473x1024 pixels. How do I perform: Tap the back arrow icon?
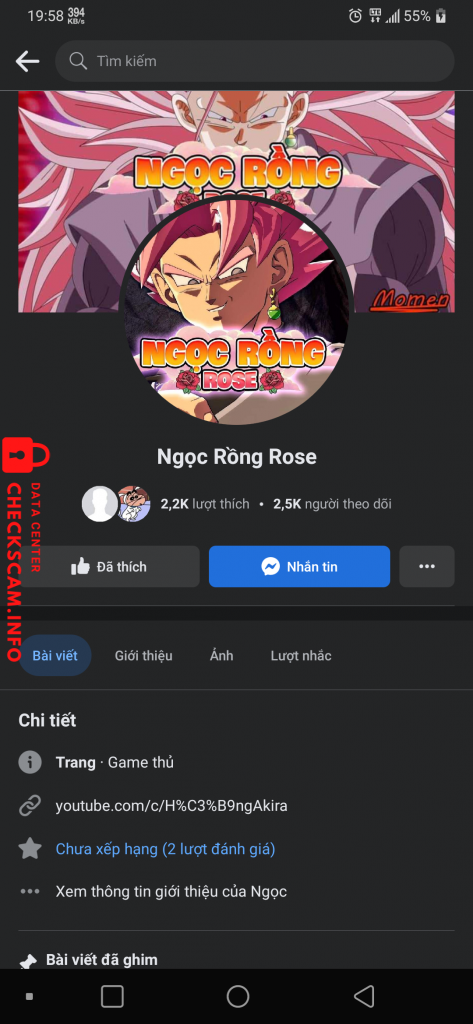tap(27, 61)
